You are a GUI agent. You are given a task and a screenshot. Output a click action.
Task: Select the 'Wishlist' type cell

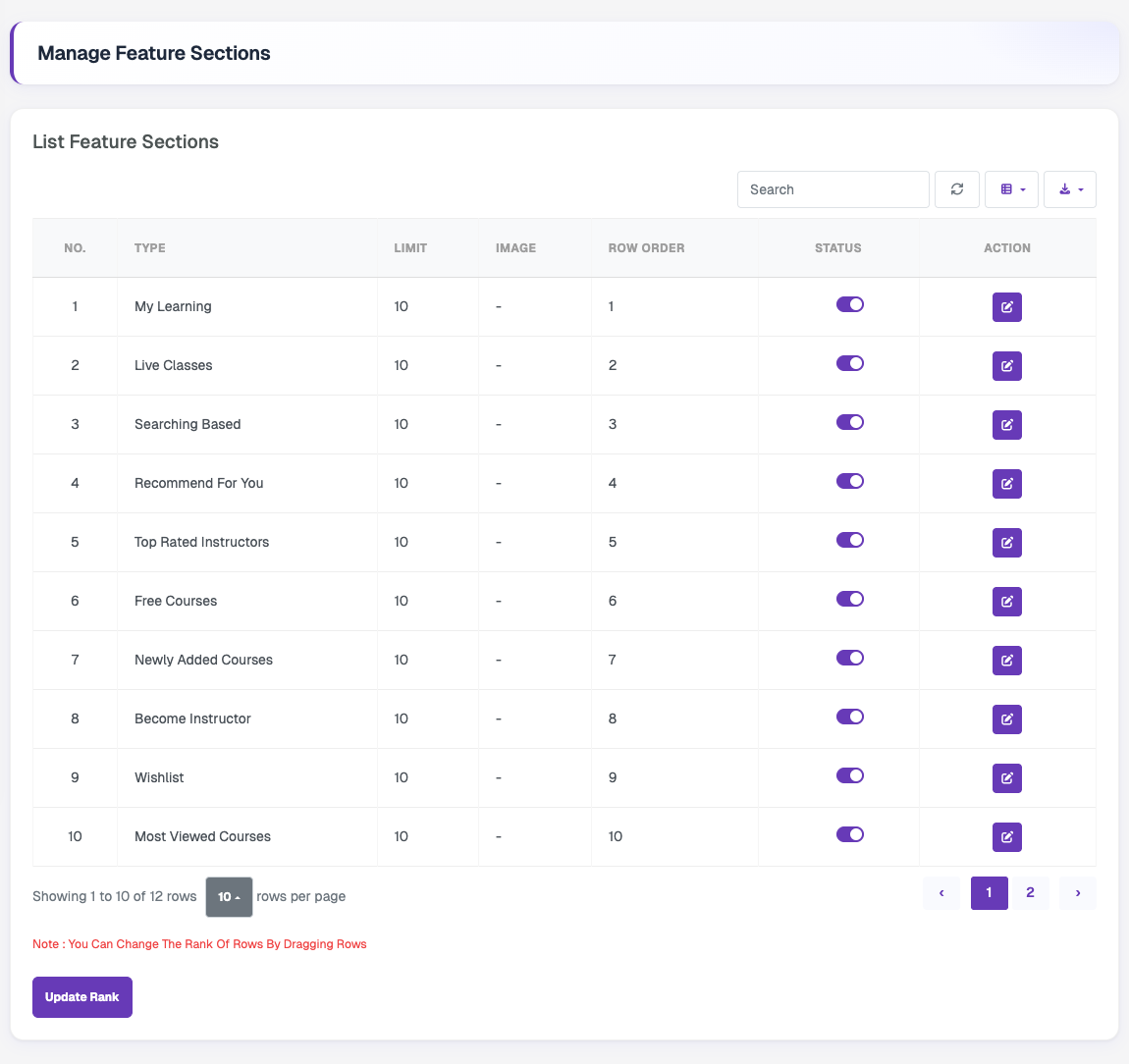[247, 778]
